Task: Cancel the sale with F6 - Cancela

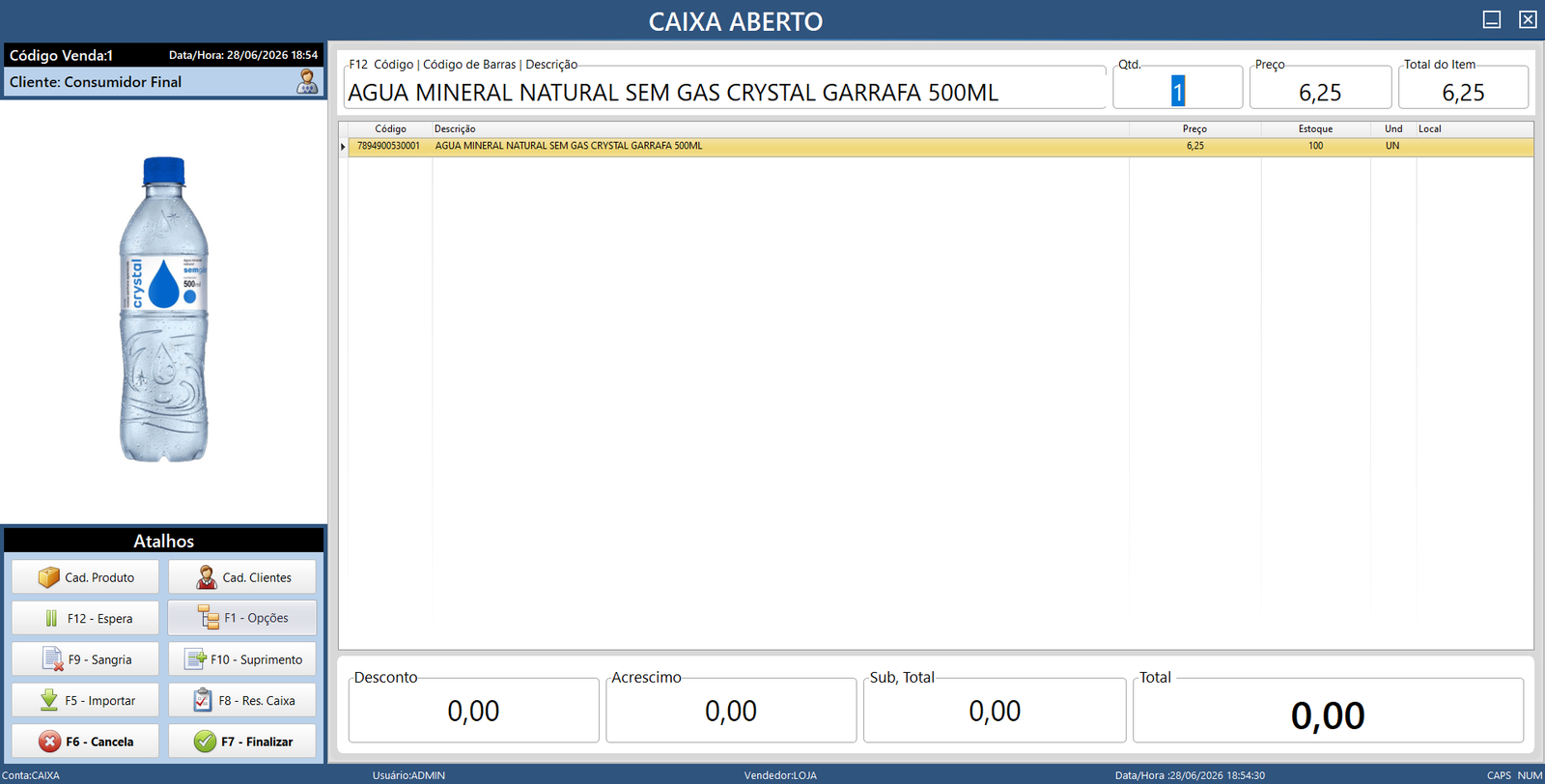Action: click(85, 742)
